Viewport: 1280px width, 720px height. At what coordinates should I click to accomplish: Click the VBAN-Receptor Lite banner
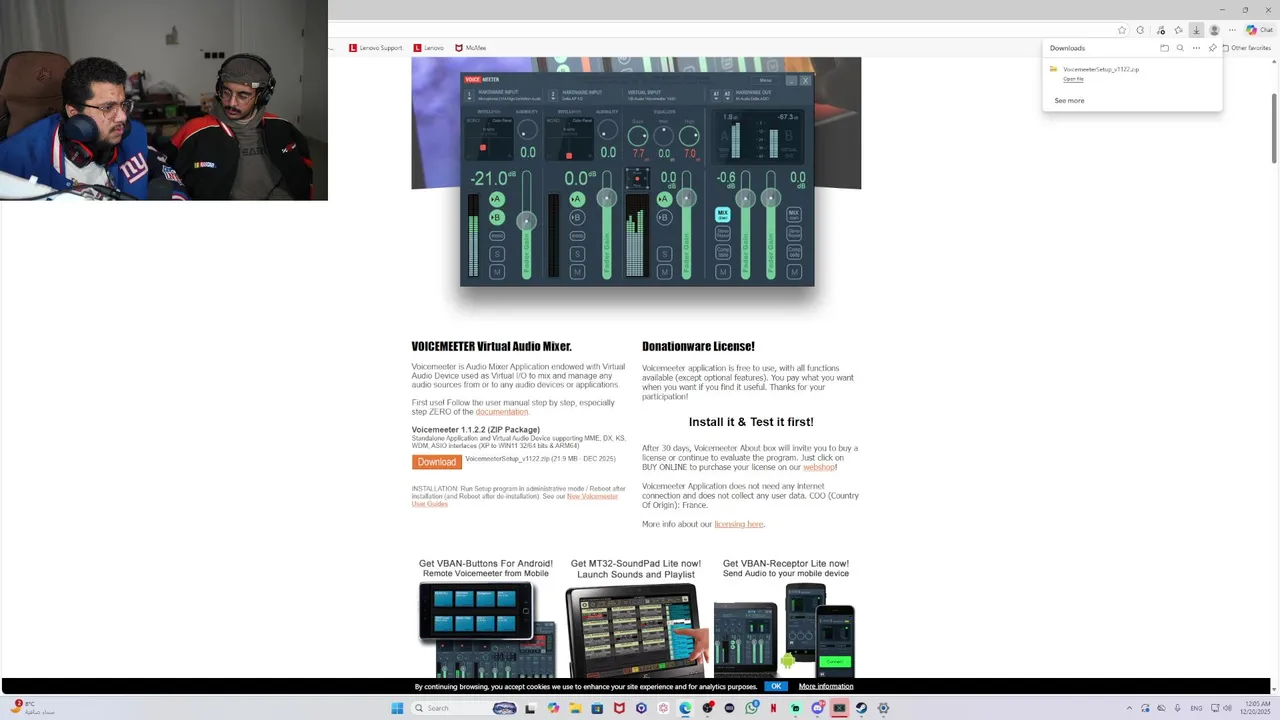tap(786, 618)
